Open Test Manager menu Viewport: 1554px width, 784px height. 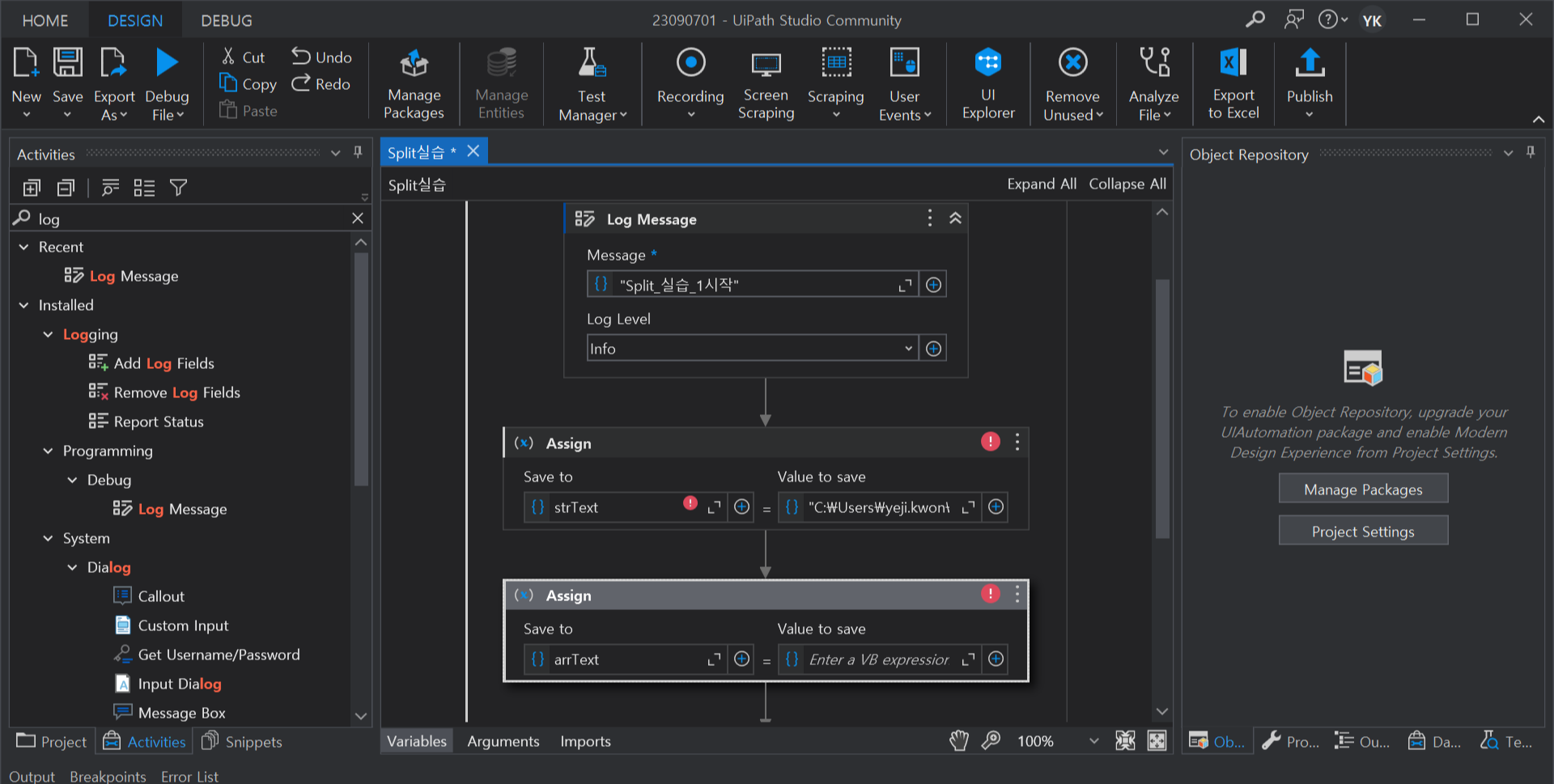click(592, 85)
